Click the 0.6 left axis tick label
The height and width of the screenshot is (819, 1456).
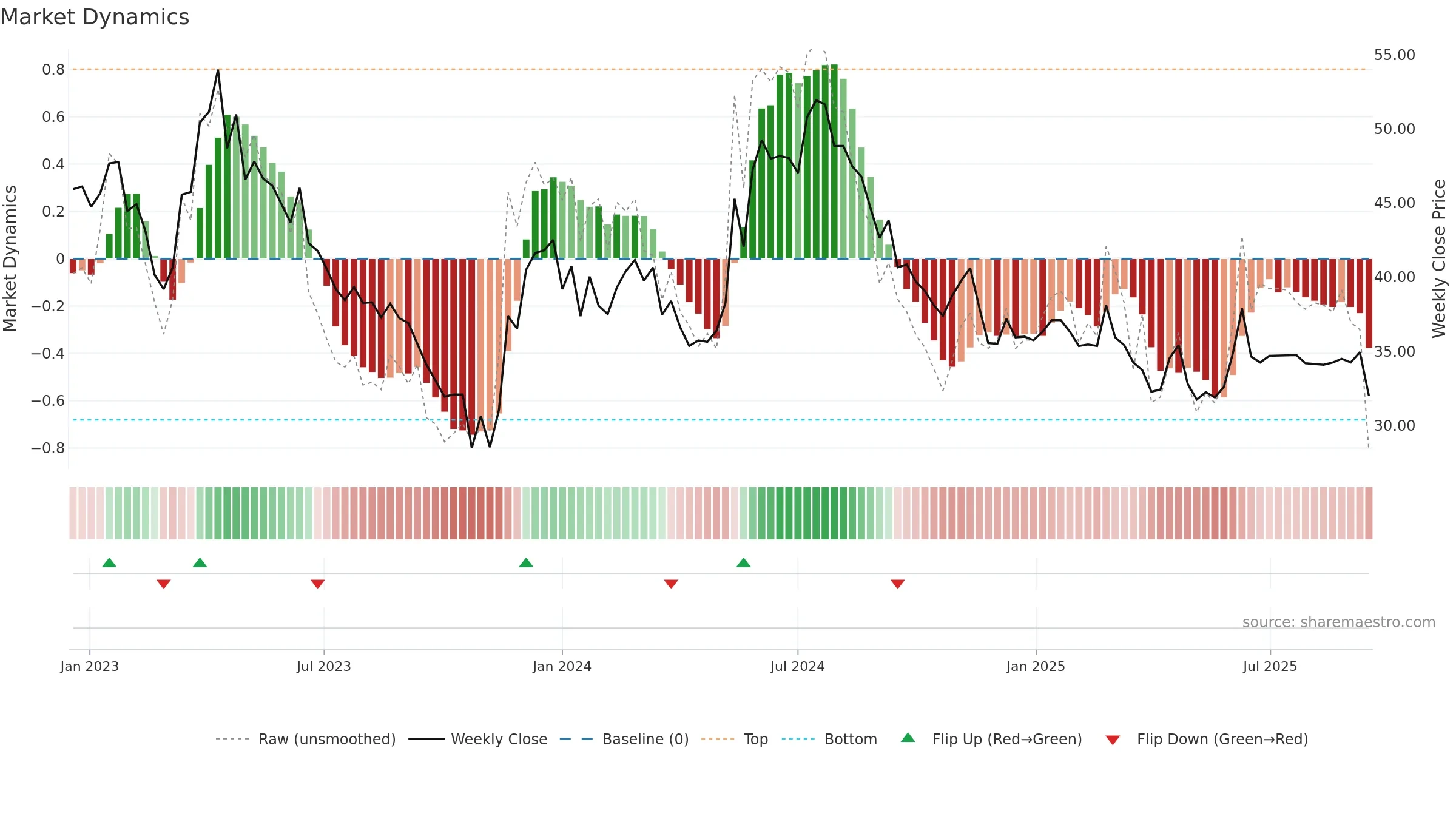click(x=53, y=117)
